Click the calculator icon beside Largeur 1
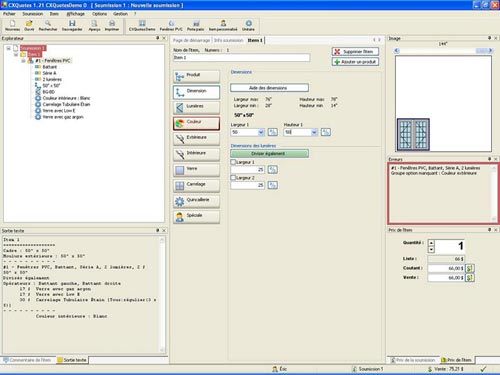 (273, 132)
